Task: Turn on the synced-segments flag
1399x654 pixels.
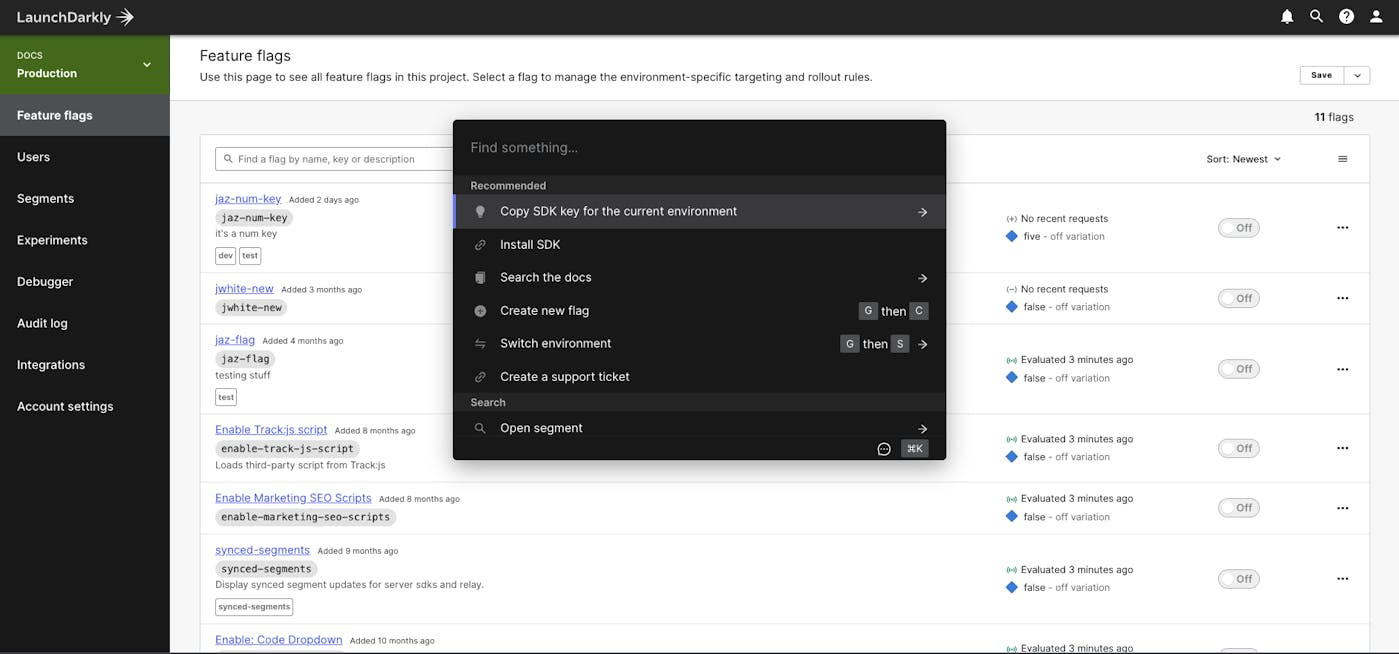Action: 1239,579
